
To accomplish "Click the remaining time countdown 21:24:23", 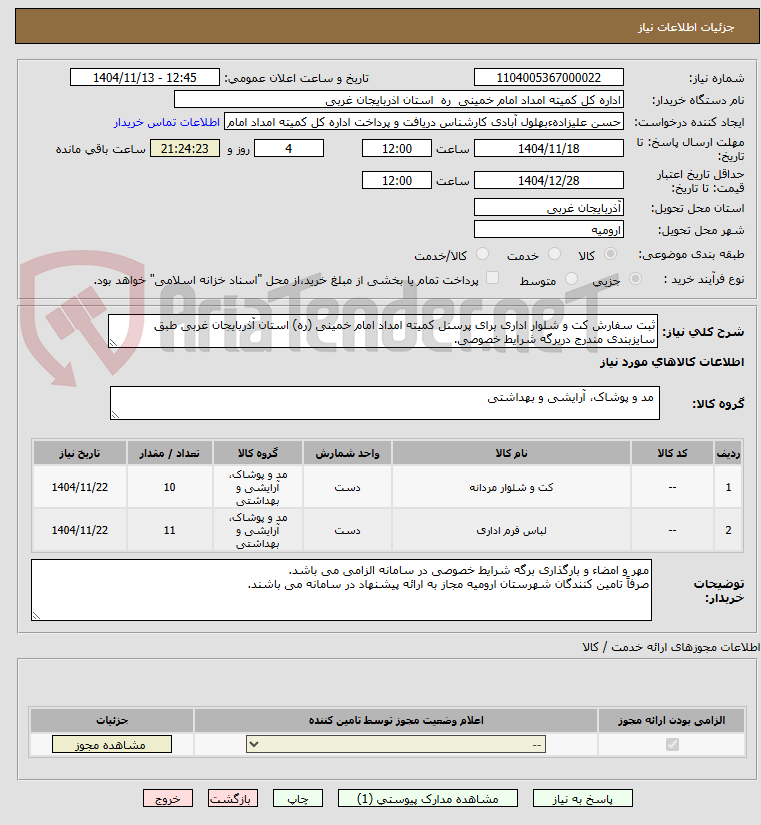I will 185,148.
